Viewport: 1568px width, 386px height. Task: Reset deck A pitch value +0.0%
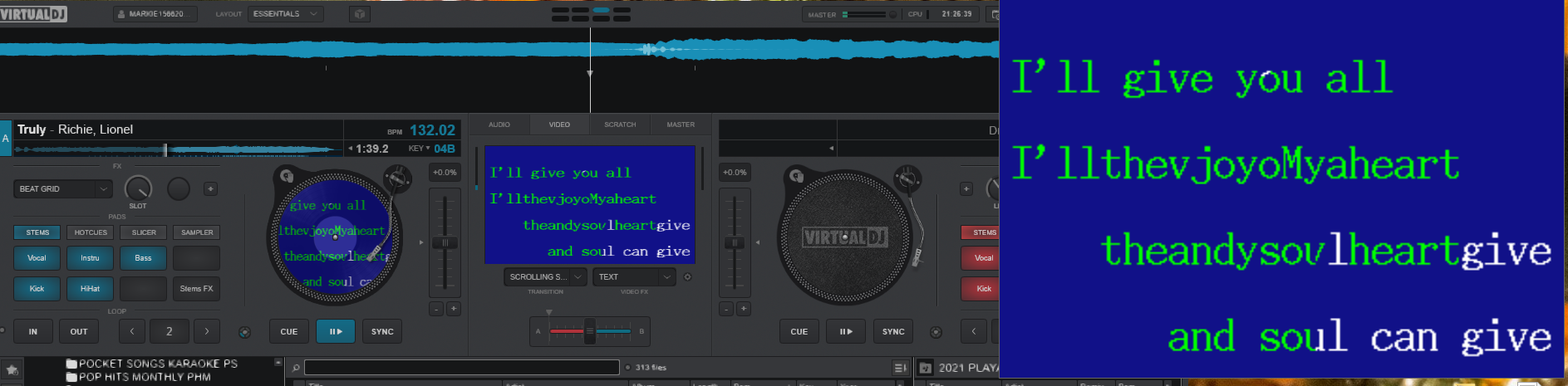point(445,173)
